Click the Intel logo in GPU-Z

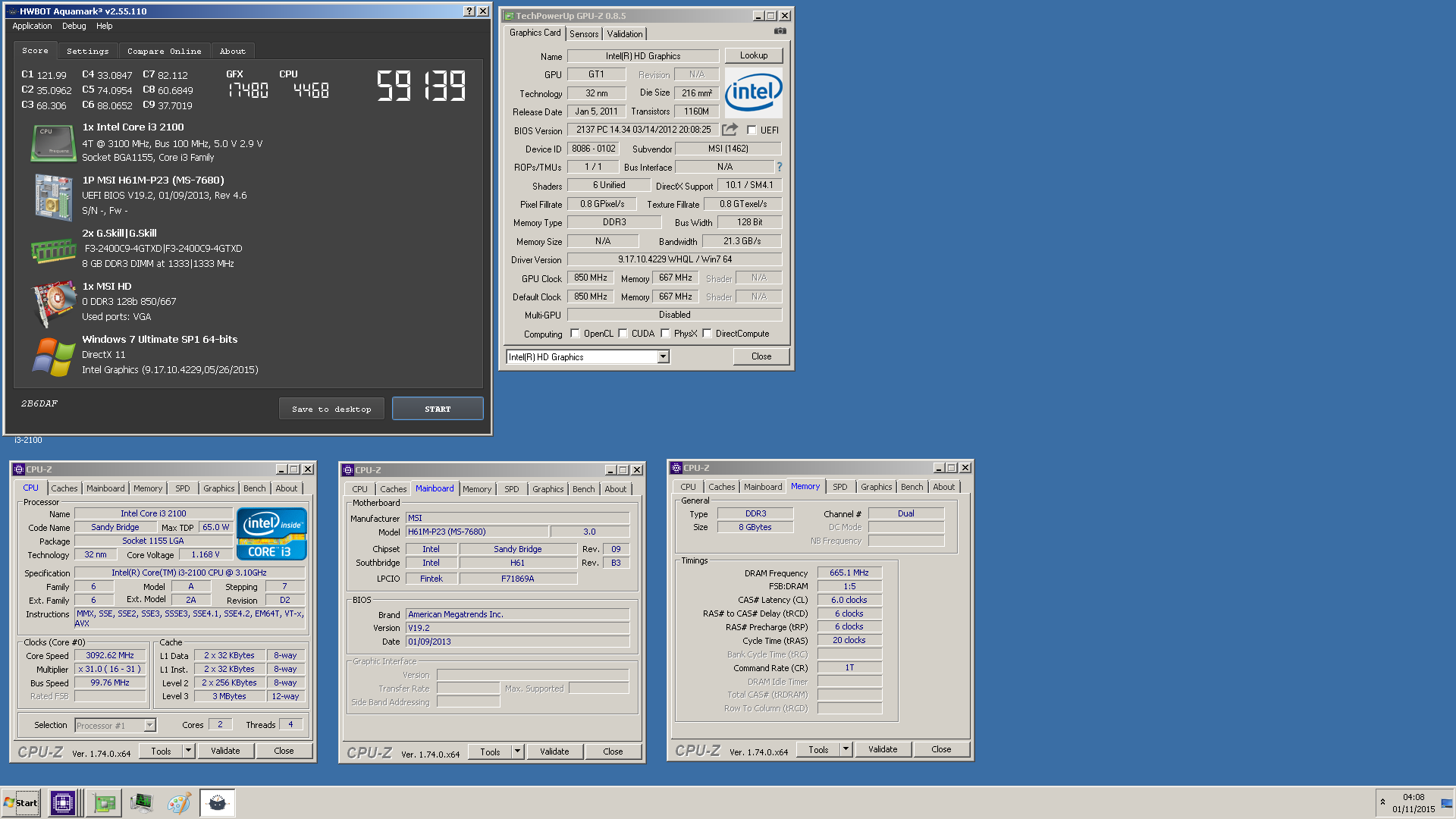click(753, 92)
